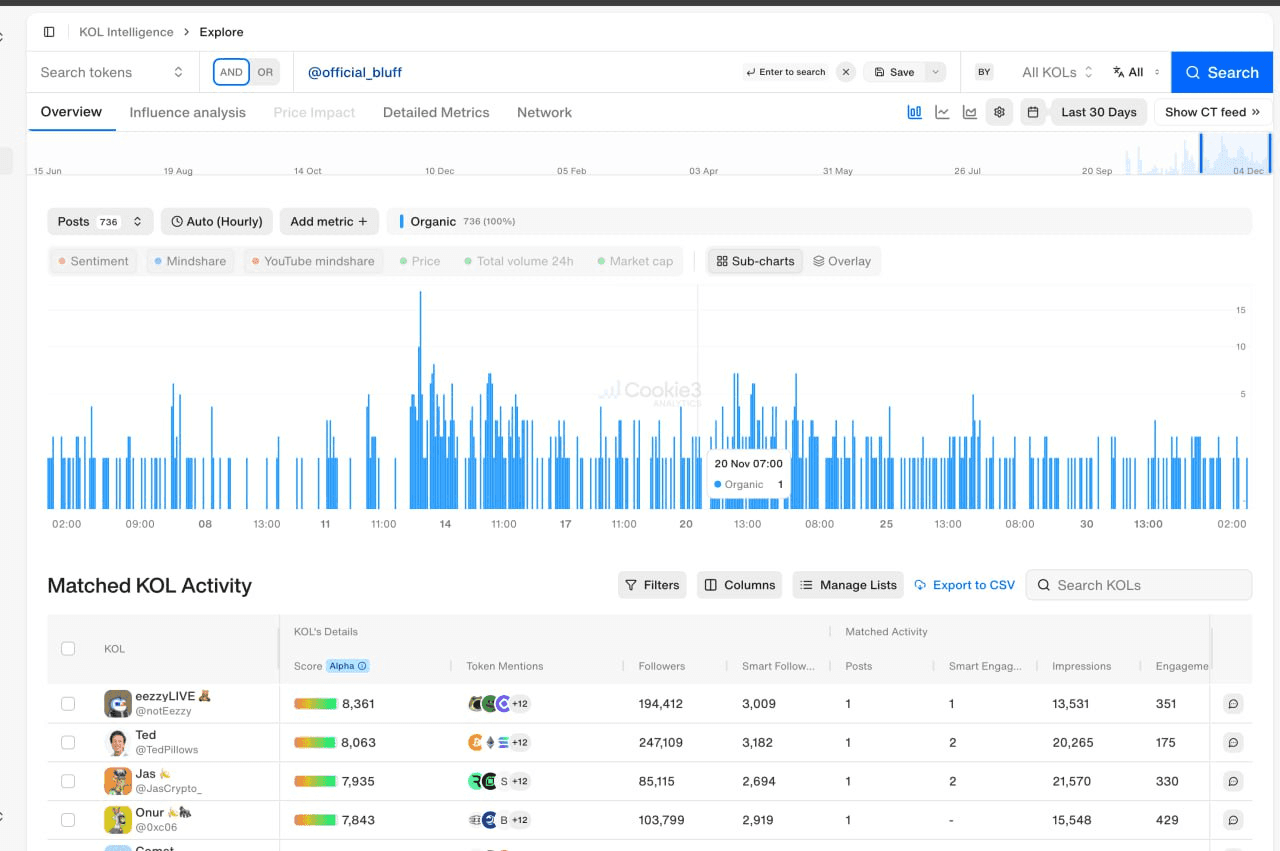Expand the Save options arrow
The width and height of the screenshot is (1280, 851).
(935, 72)
